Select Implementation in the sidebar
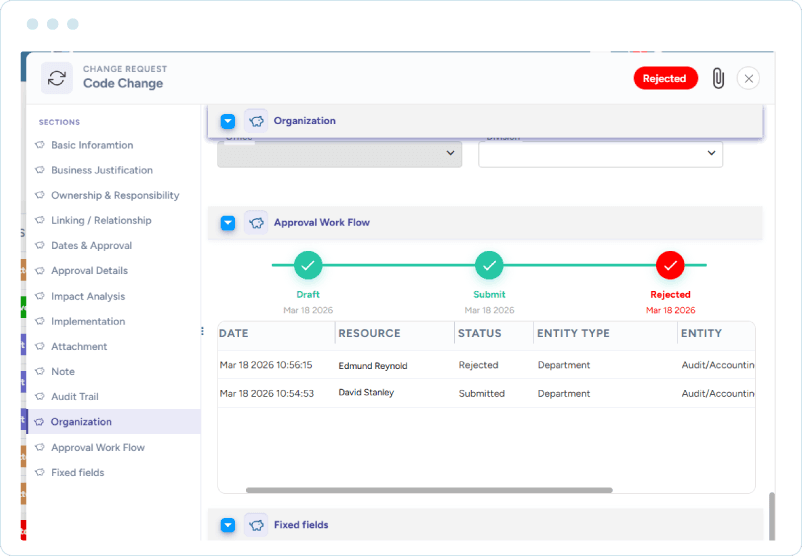This screenshot has height=556, width=802. [x=88, y=321]
